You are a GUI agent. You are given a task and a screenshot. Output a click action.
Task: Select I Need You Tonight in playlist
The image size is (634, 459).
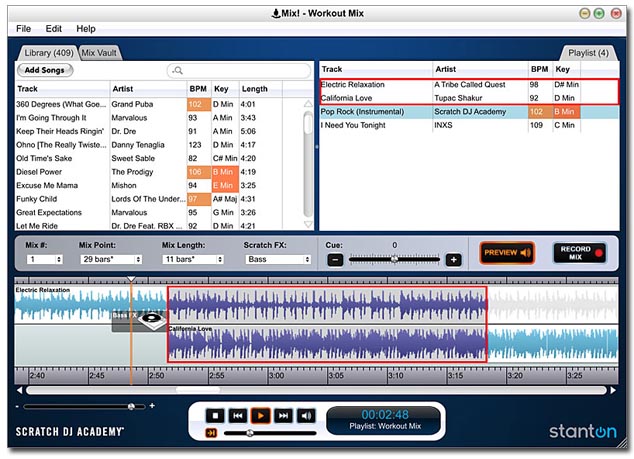click(x=469, y=125)
